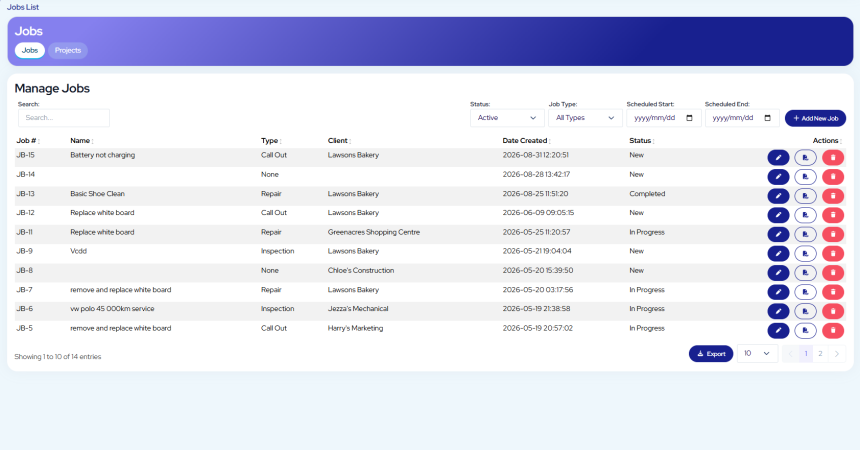The image size is (860, 450).
Task: Open the Scheduled End calendar picker icon
Action: pyautogui.click(x=768, y=118)
